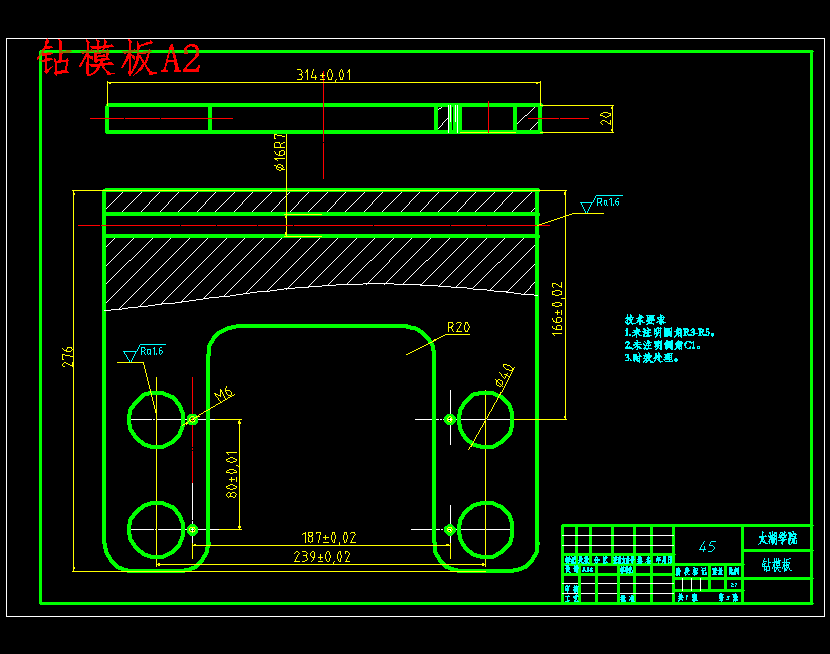Click the 276 height dimension text
The image size is (830, 654).
pyautogui.click(x=68, y=357)
